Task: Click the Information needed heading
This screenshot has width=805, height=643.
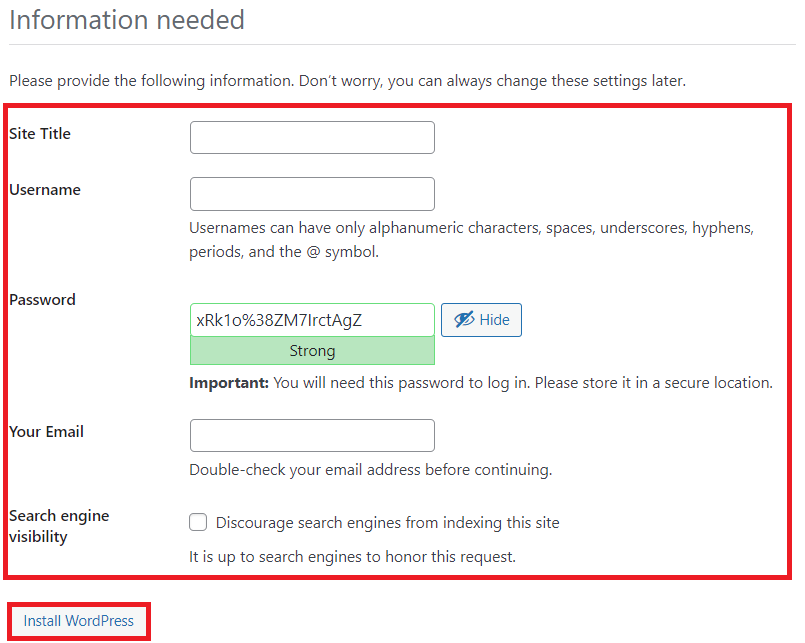Action: tap(127, 20)
